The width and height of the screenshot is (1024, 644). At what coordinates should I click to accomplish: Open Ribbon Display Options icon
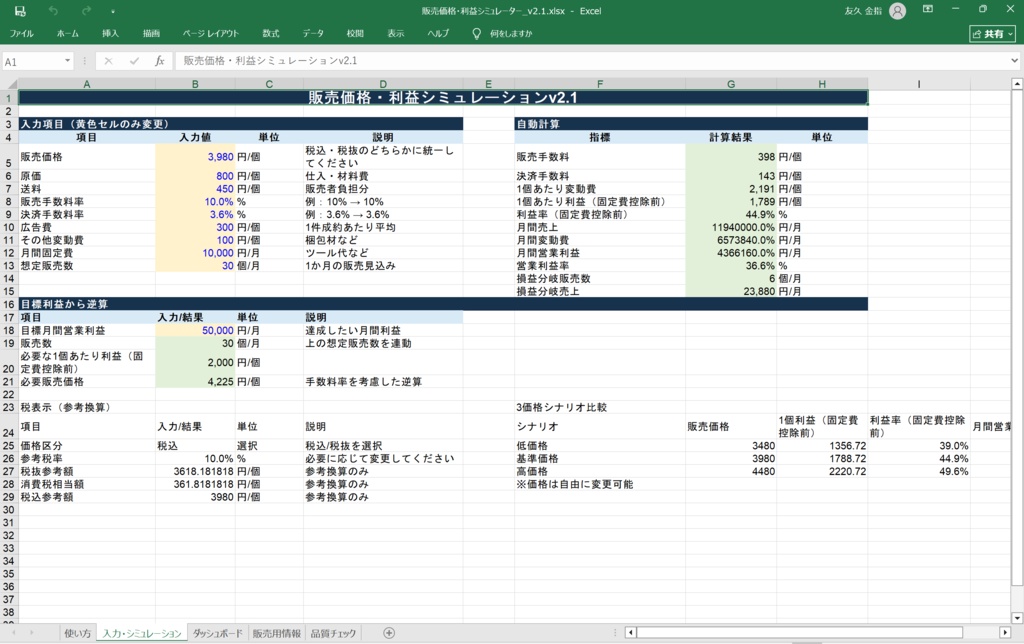927,9
